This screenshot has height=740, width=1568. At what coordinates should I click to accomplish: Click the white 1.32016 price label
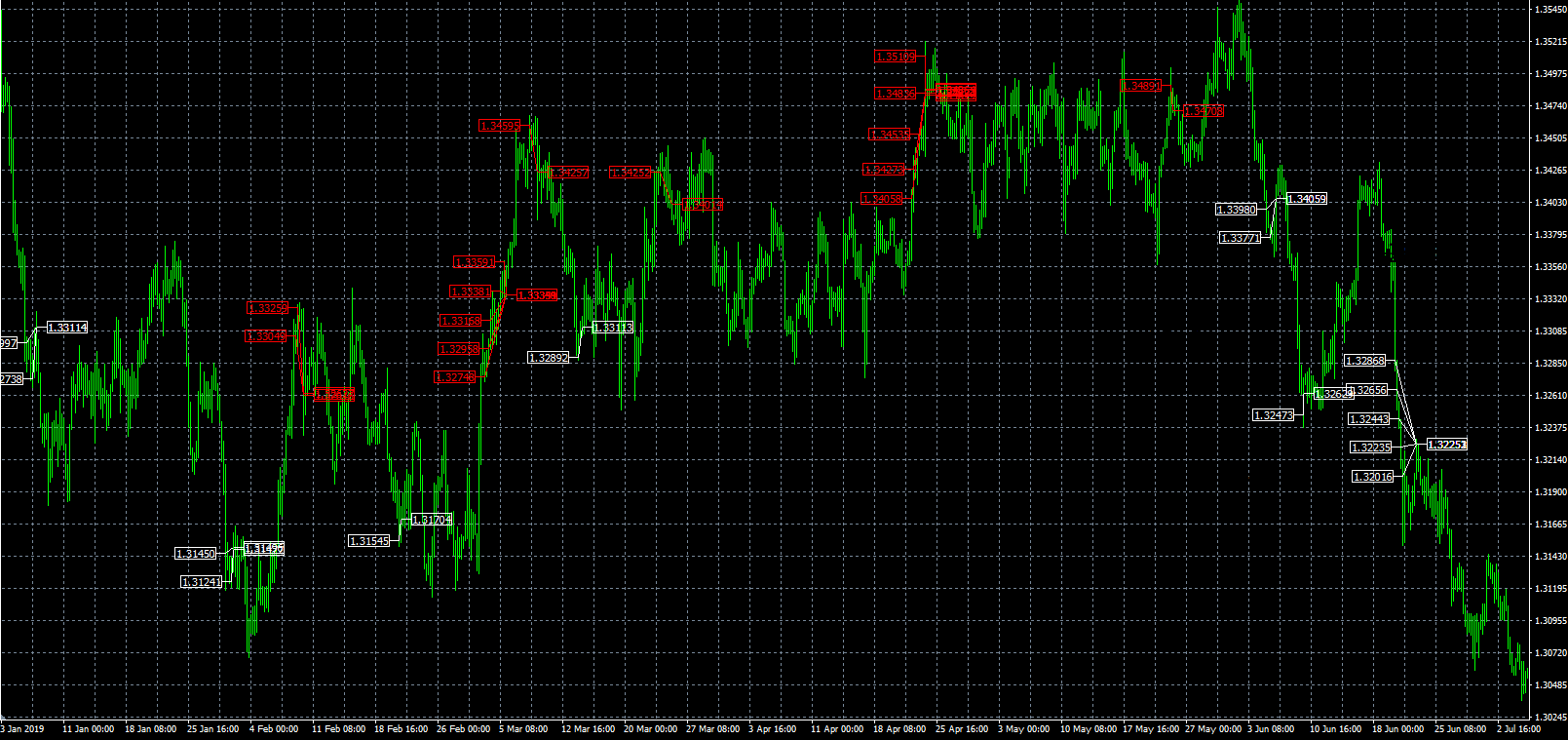(x=1373, y=477)
